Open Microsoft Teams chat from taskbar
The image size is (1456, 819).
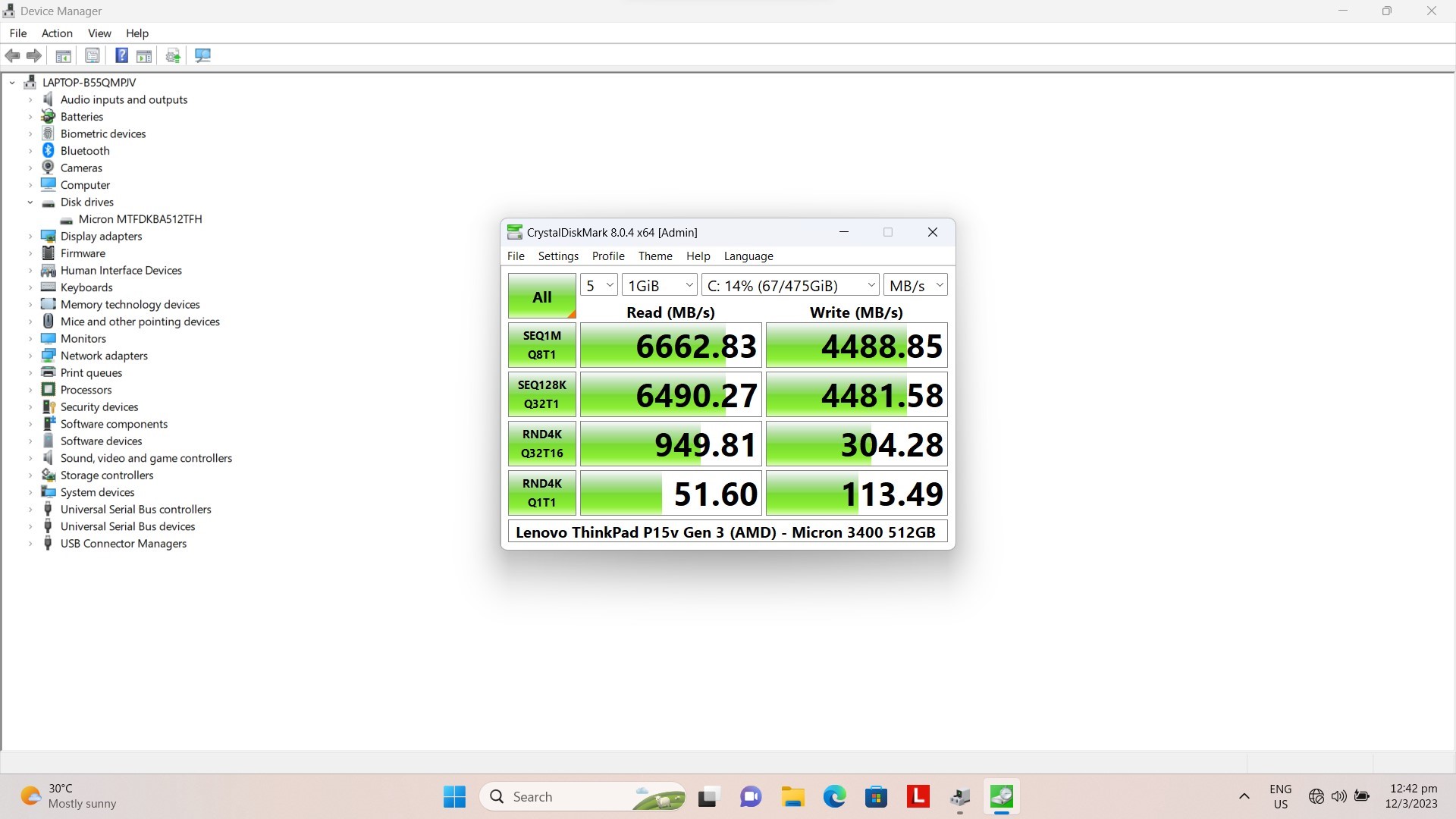(x=751, y=796)
